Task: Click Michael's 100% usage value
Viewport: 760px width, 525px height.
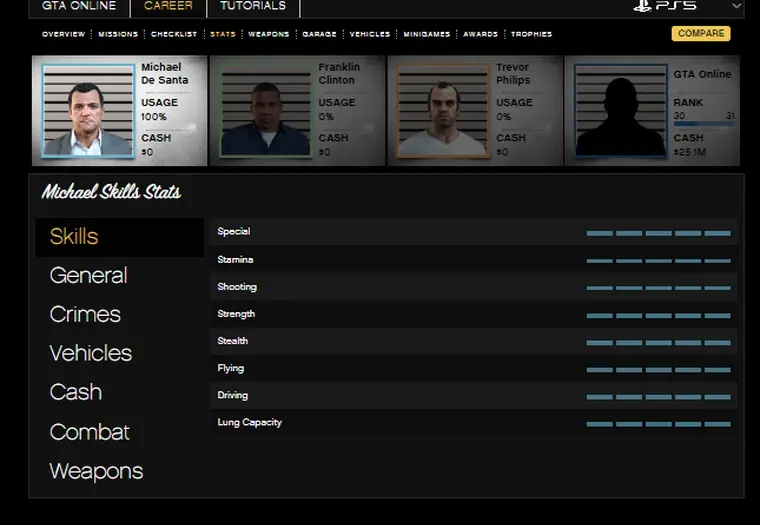Action: (x=154, y=117)
